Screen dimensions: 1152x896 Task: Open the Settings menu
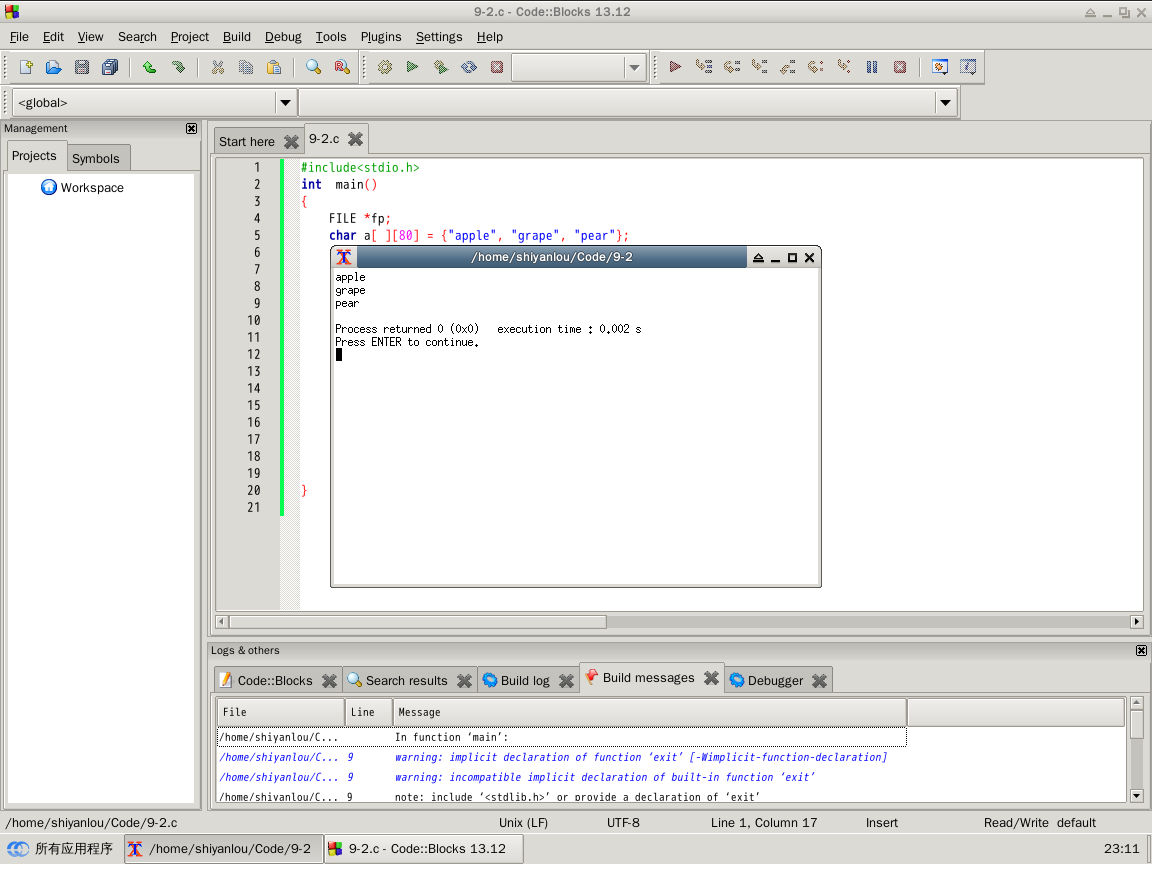click(439, 37)
